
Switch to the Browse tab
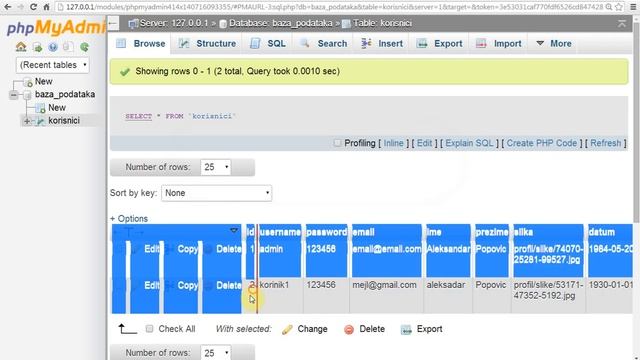[x=140, y=43]
